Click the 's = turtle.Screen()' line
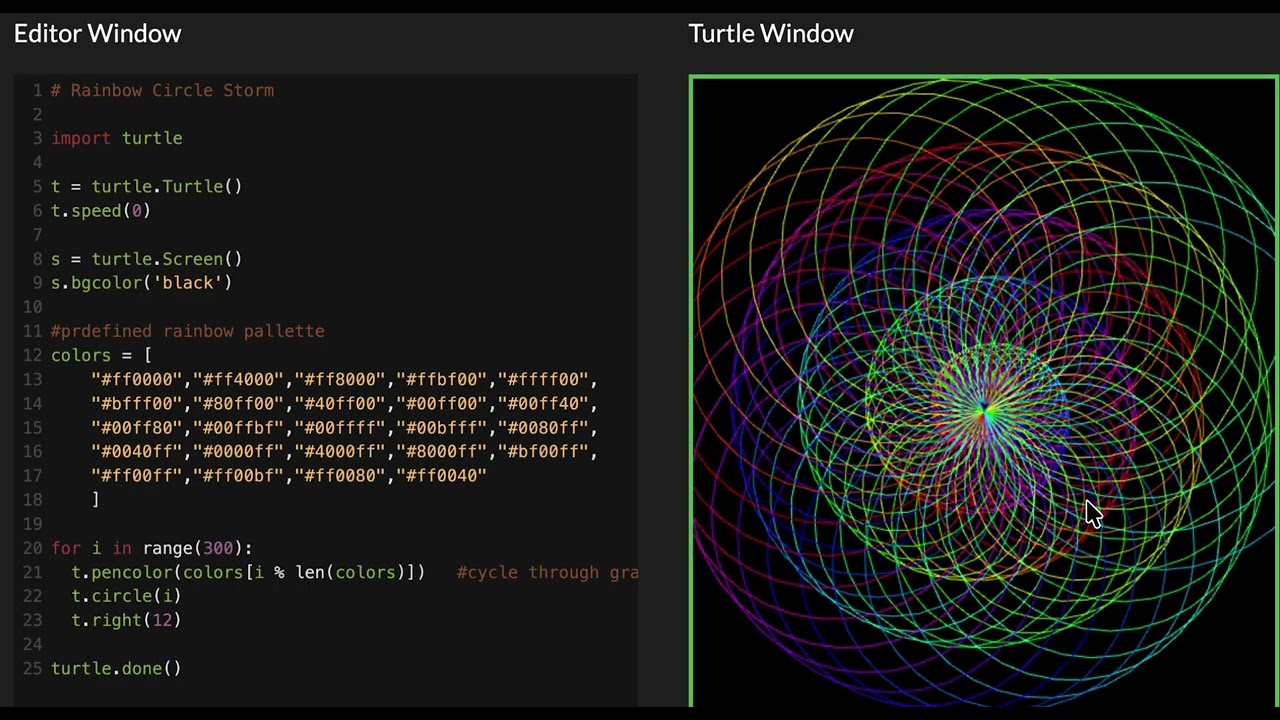The image size is (1280, 720). [x=146, y=259]
